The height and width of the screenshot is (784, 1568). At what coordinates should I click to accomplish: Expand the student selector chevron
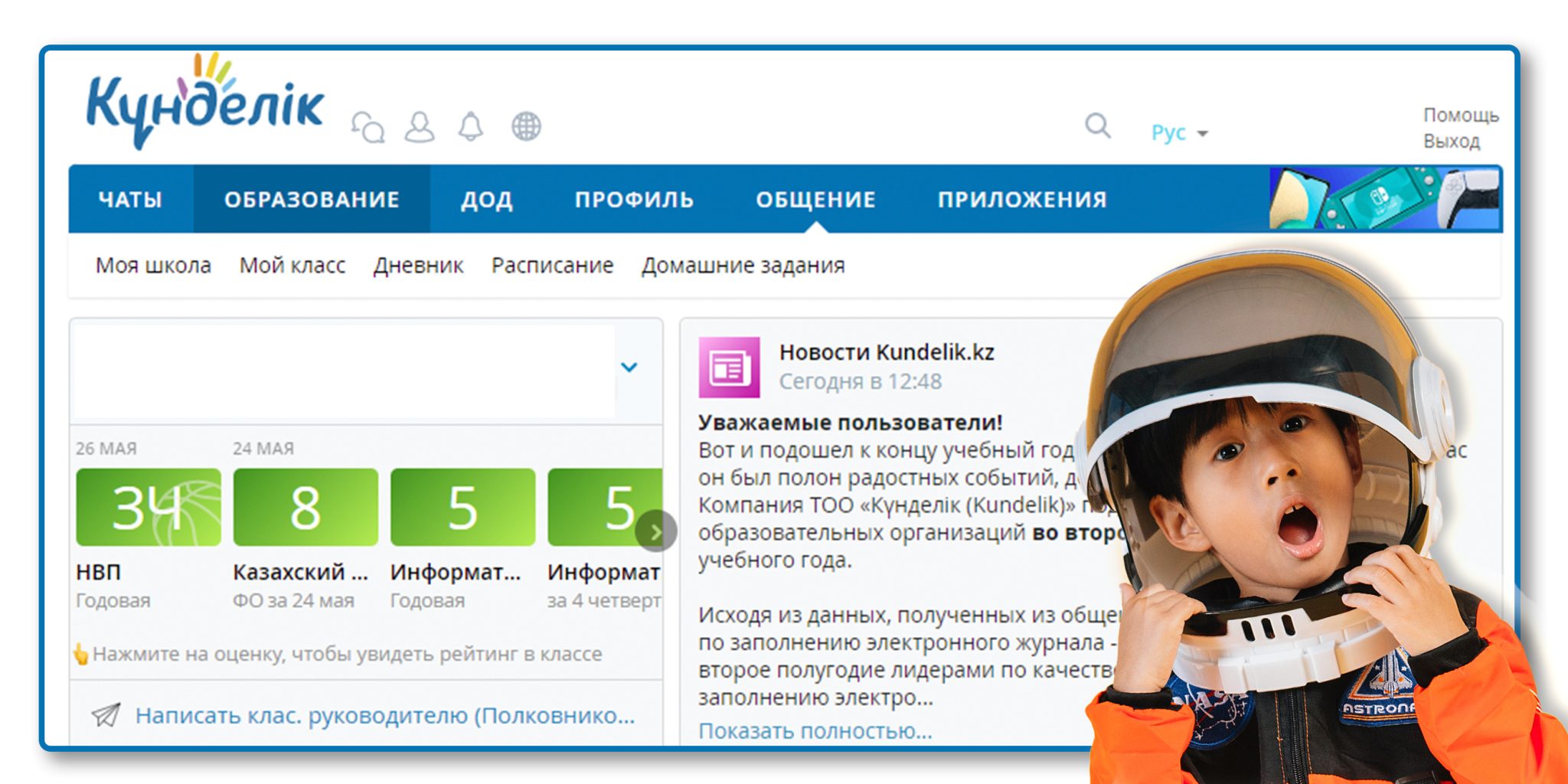click(x=629, y=367)
